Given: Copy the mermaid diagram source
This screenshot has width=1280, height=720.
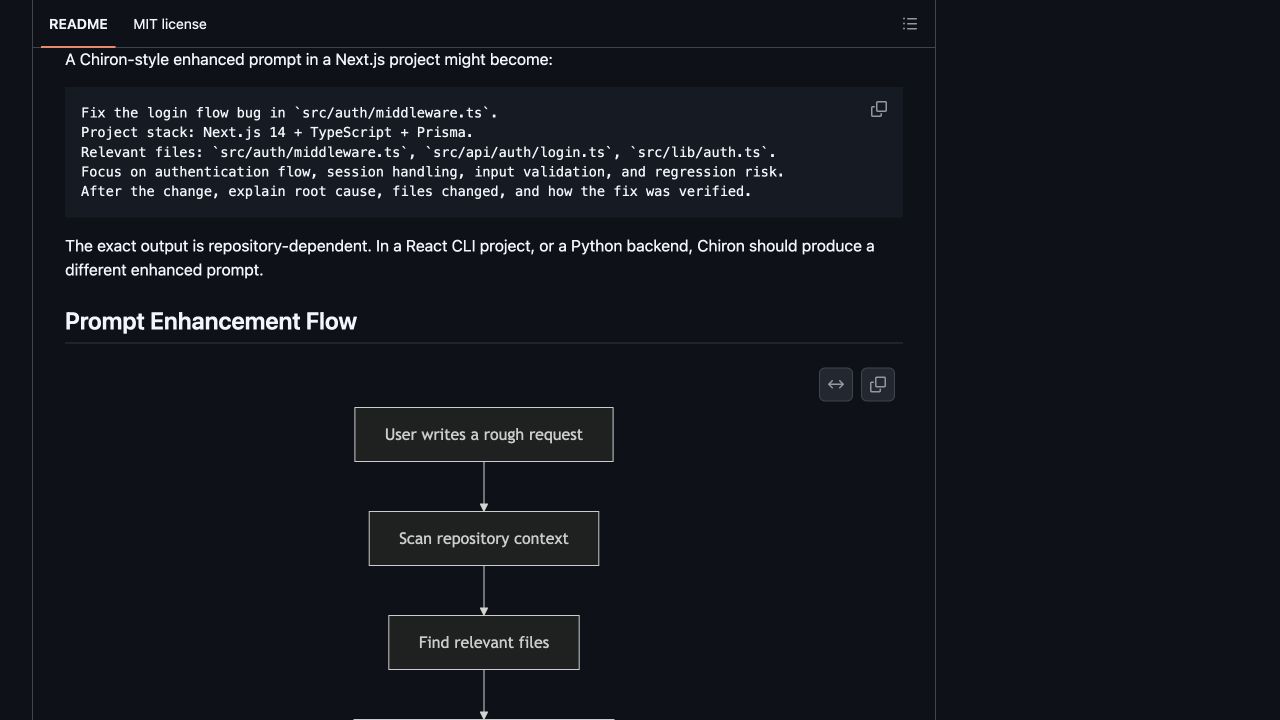Looking at the screenshot, I should point(878,384).
